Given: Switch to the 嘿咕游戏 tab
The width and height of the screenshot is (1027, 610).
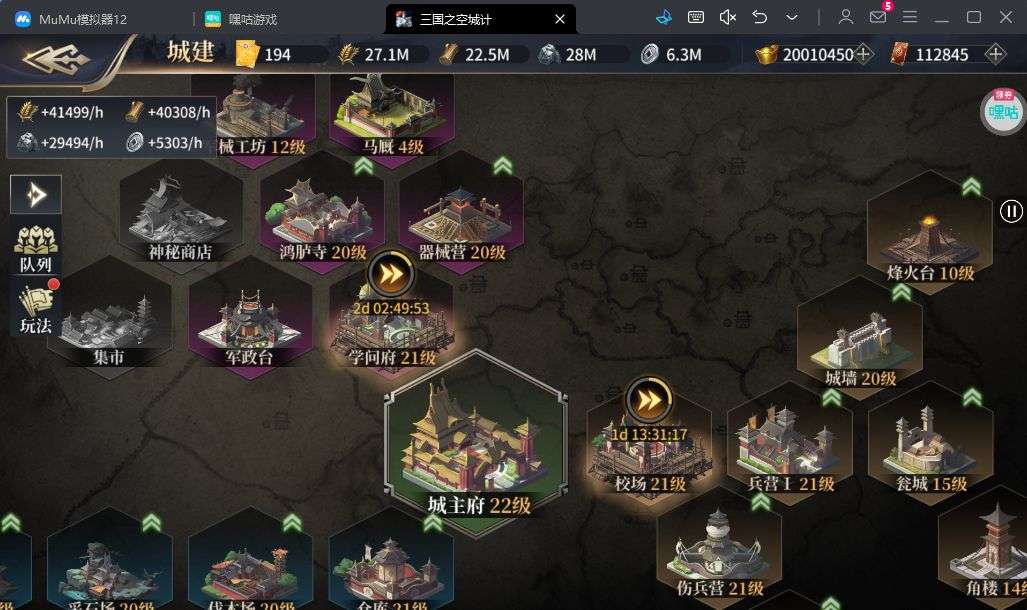Looking at the screenshot, I should coord(241,19).
